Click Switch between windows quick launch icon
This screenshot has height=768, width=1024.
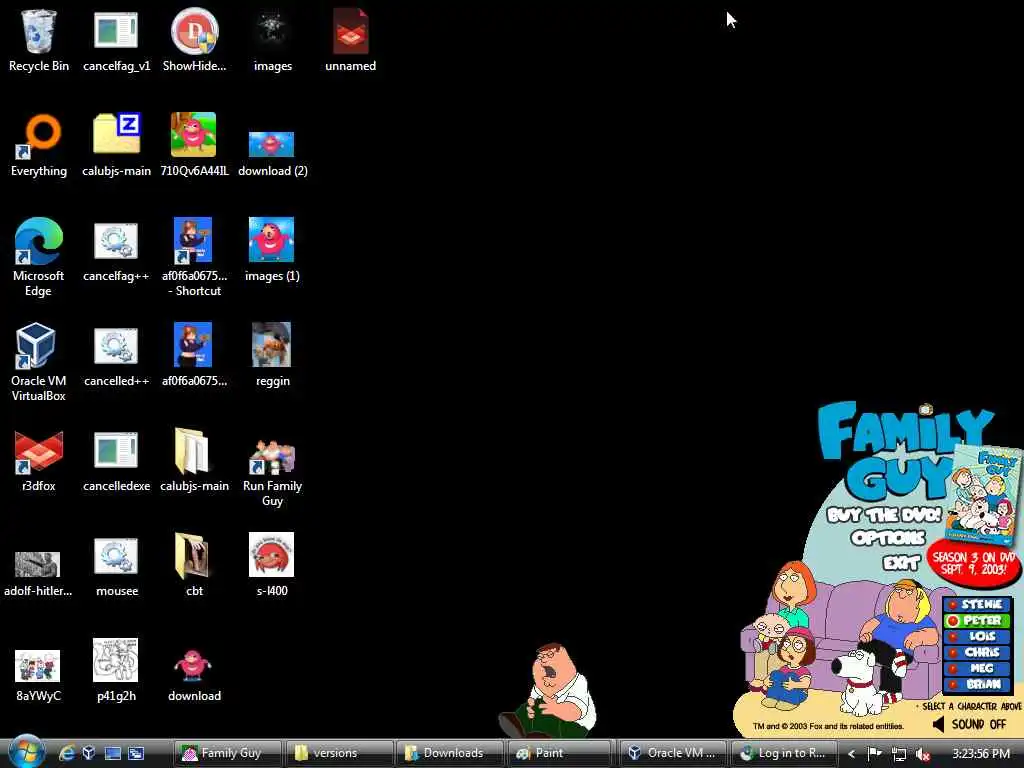click(x=136, y=753)
